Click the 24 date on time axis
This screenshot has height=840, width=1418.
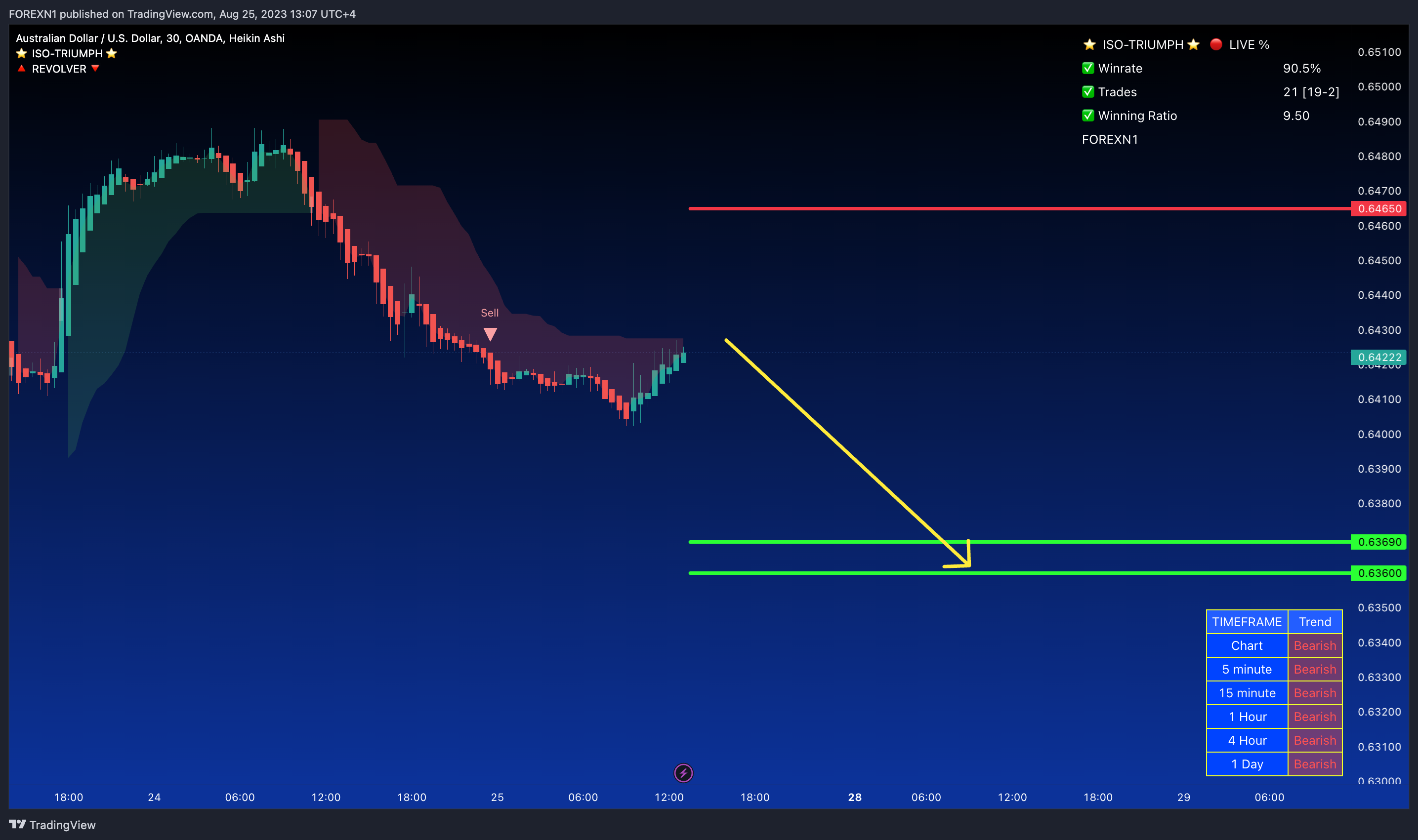154,797
